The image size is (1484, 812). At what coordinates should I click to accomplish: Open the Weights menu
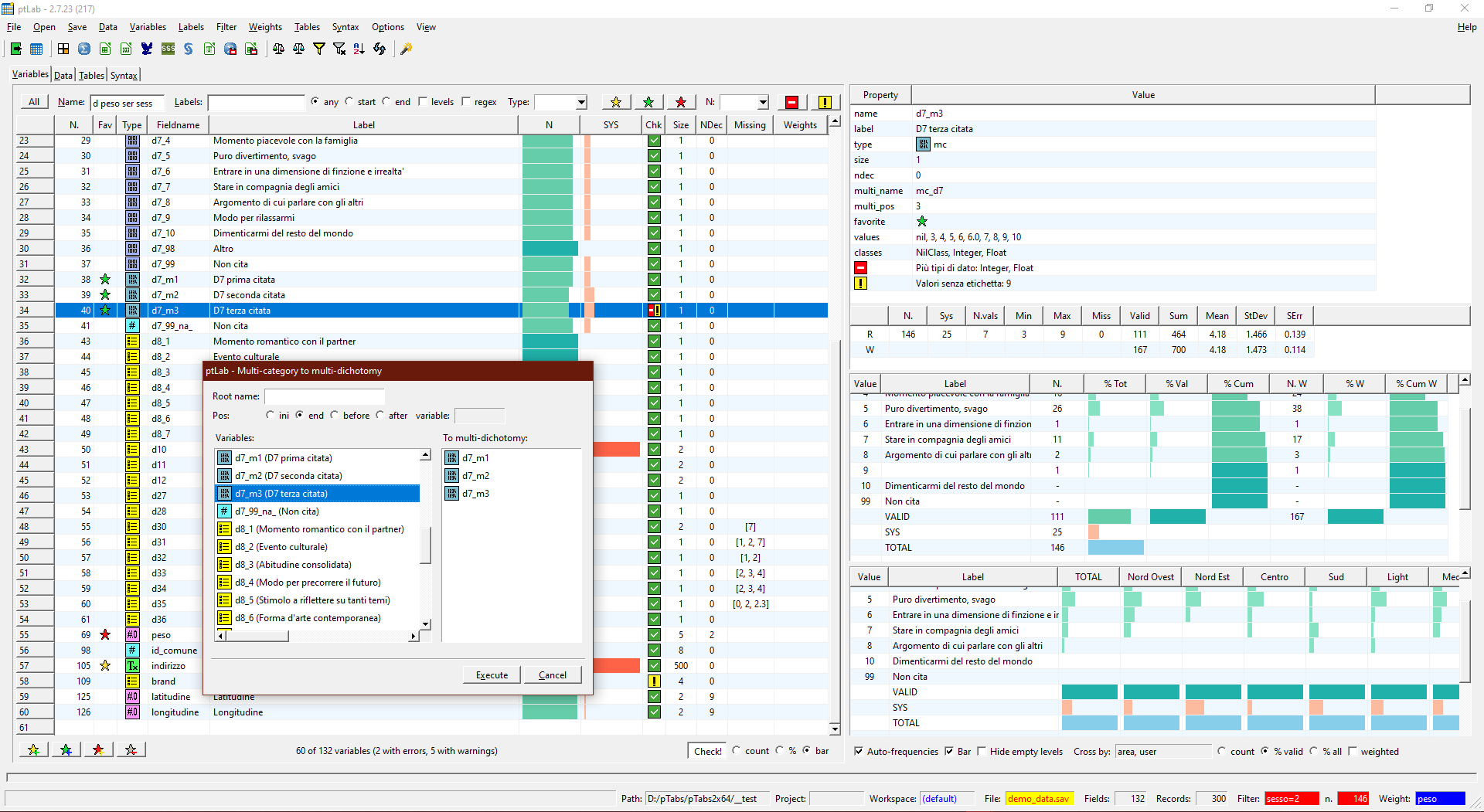point(265,27)
